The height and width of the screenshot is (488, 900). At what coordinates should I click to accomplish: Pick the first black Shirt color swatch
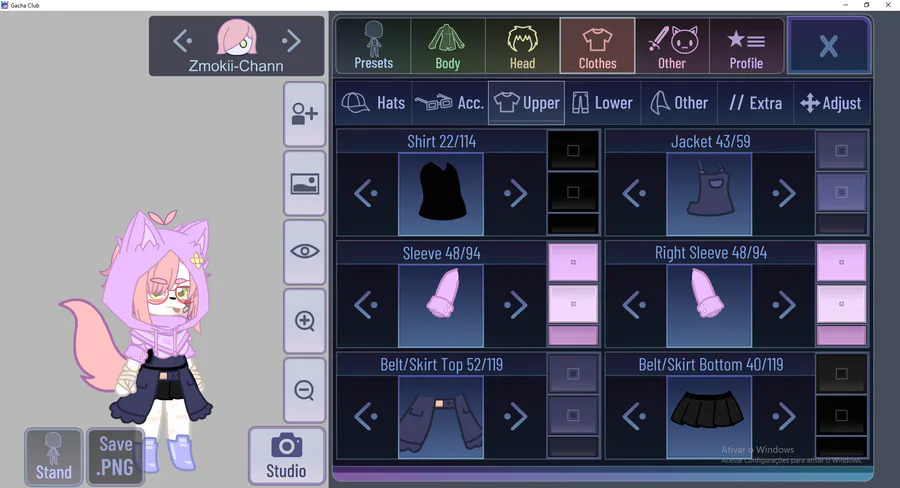573,150
